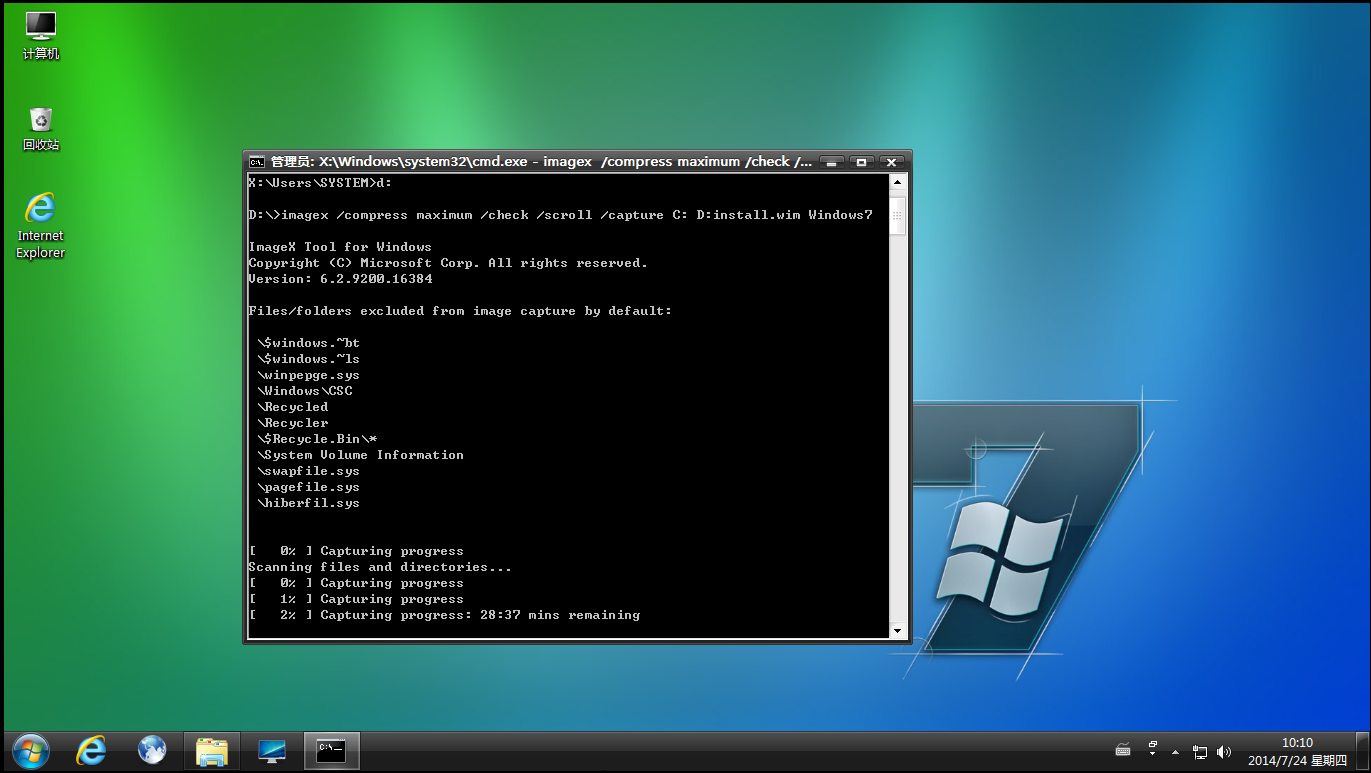Screen dimensions: 1371x773
Task: Click the '\winpepge.sys' line
Action: click(308, 375)
